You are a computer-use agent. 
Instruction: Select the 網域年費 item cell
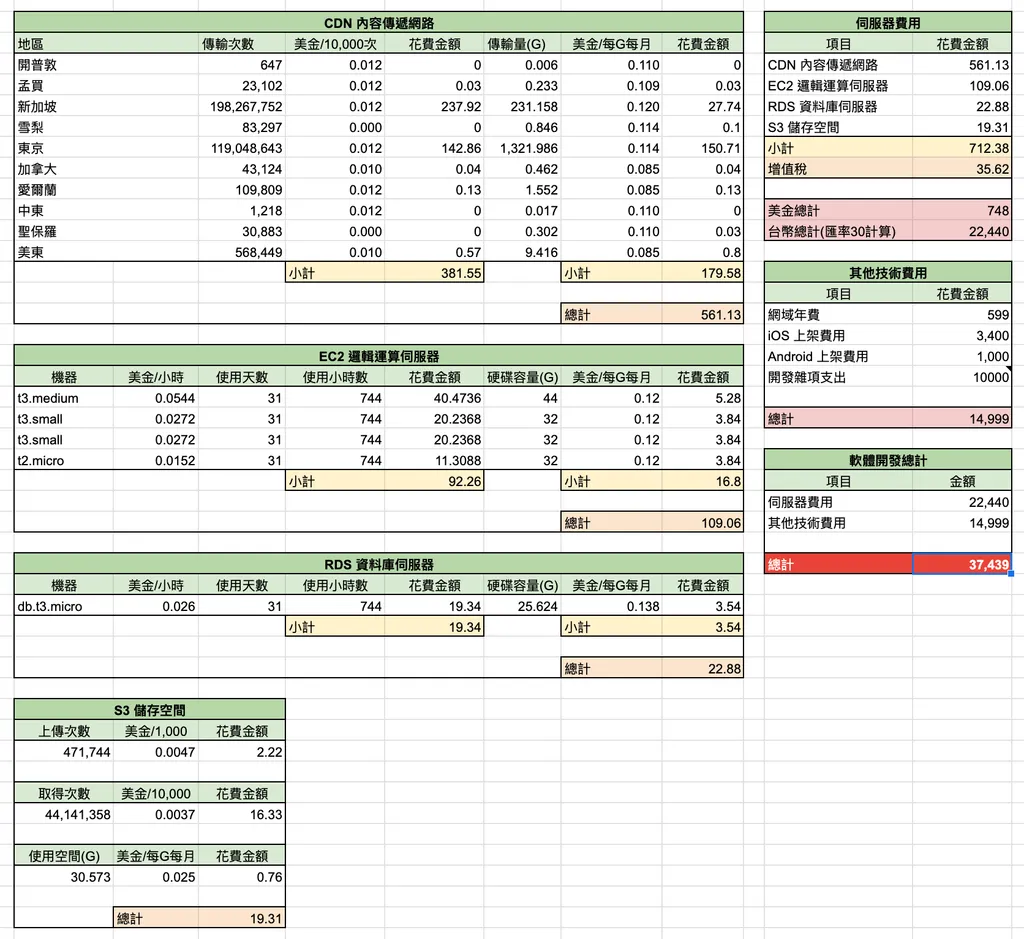(839, 315)
